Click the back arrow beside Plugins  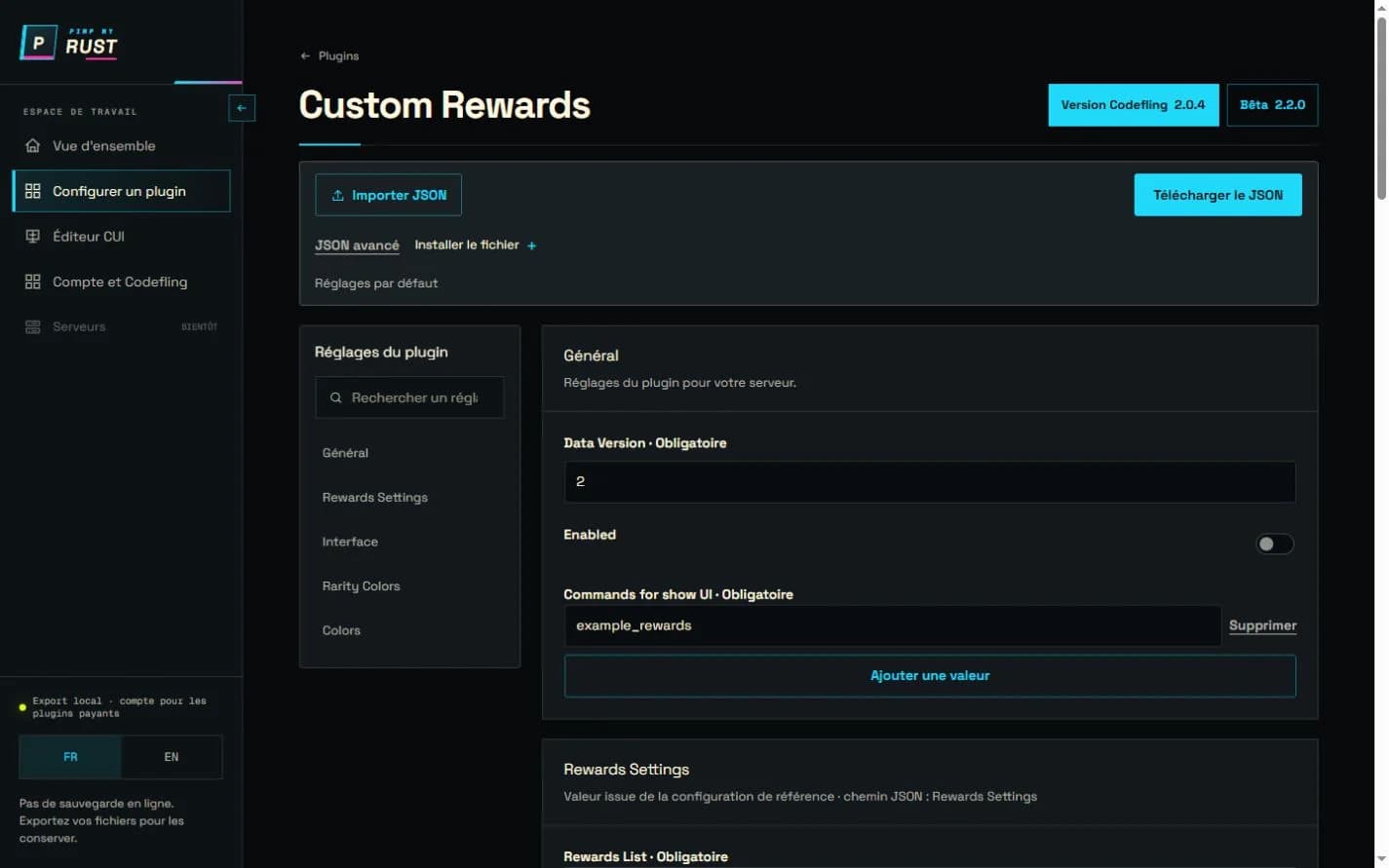(305, 57)
